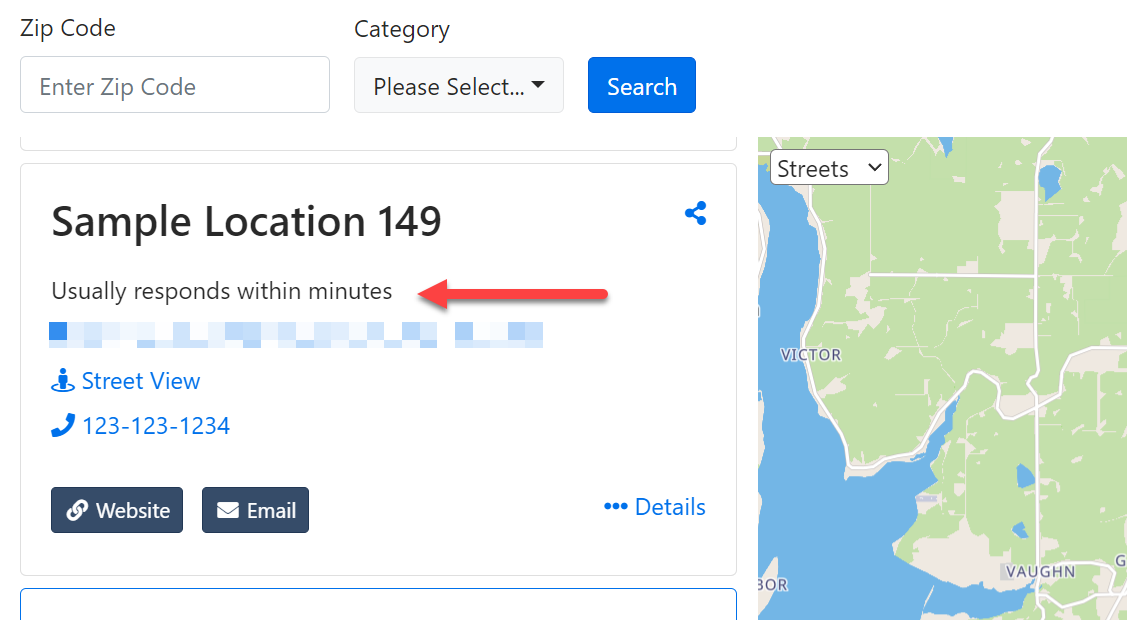Click the blurred address link
The height and width of the screenshot is (620, 1127).
(x=295, y=335)
